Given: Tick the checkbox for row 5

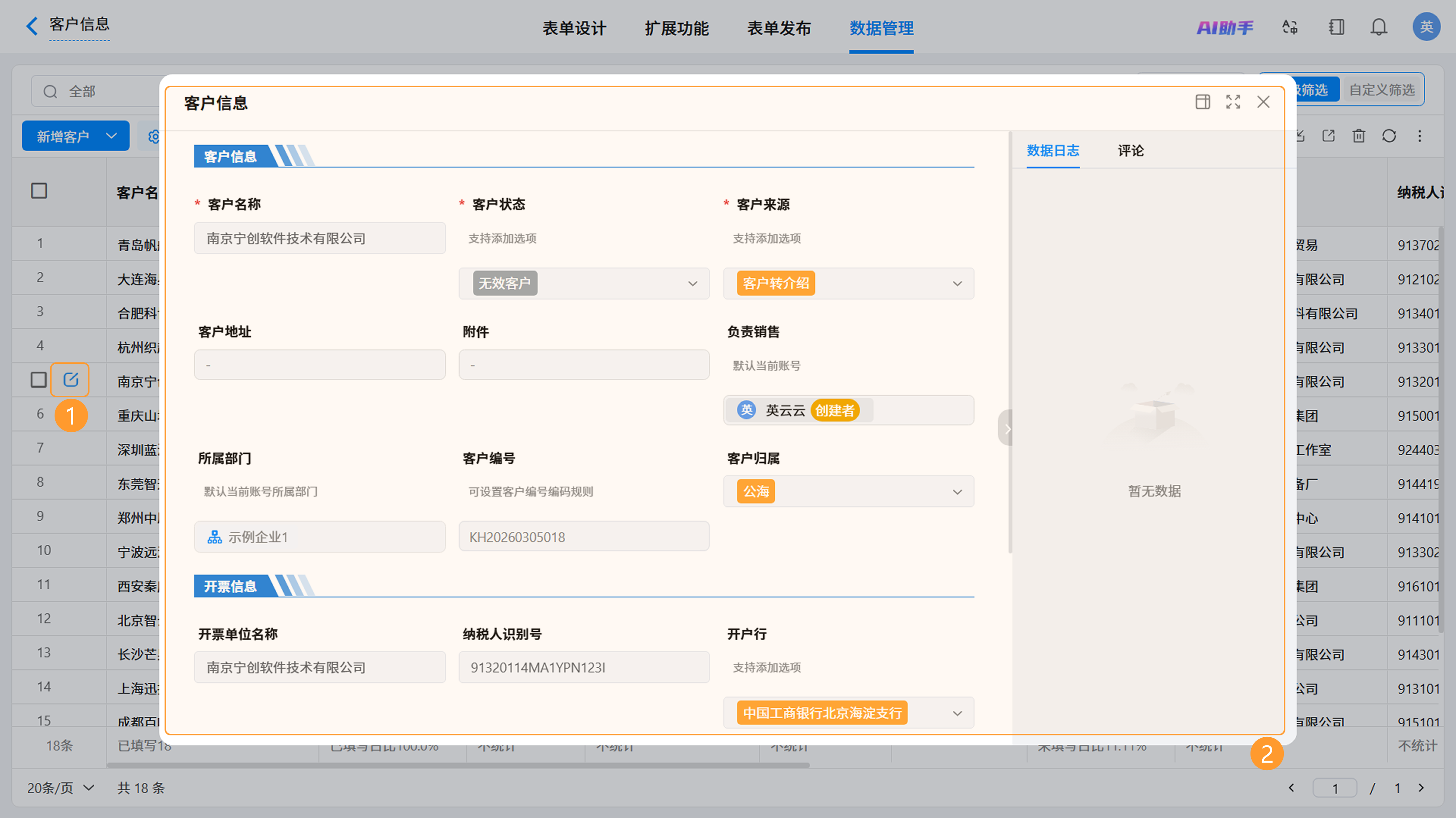Looking at the screenshot, I should pos(38,380).
